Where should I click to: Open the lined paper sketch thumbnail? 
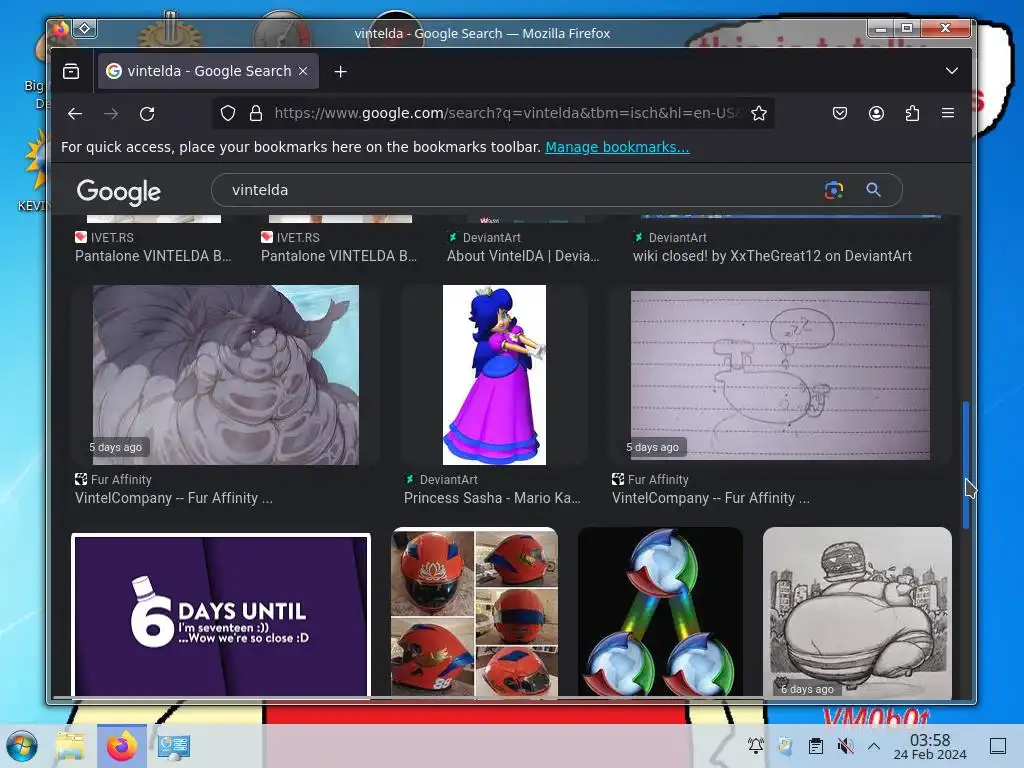pyautogui.click(x=780, y=375)
